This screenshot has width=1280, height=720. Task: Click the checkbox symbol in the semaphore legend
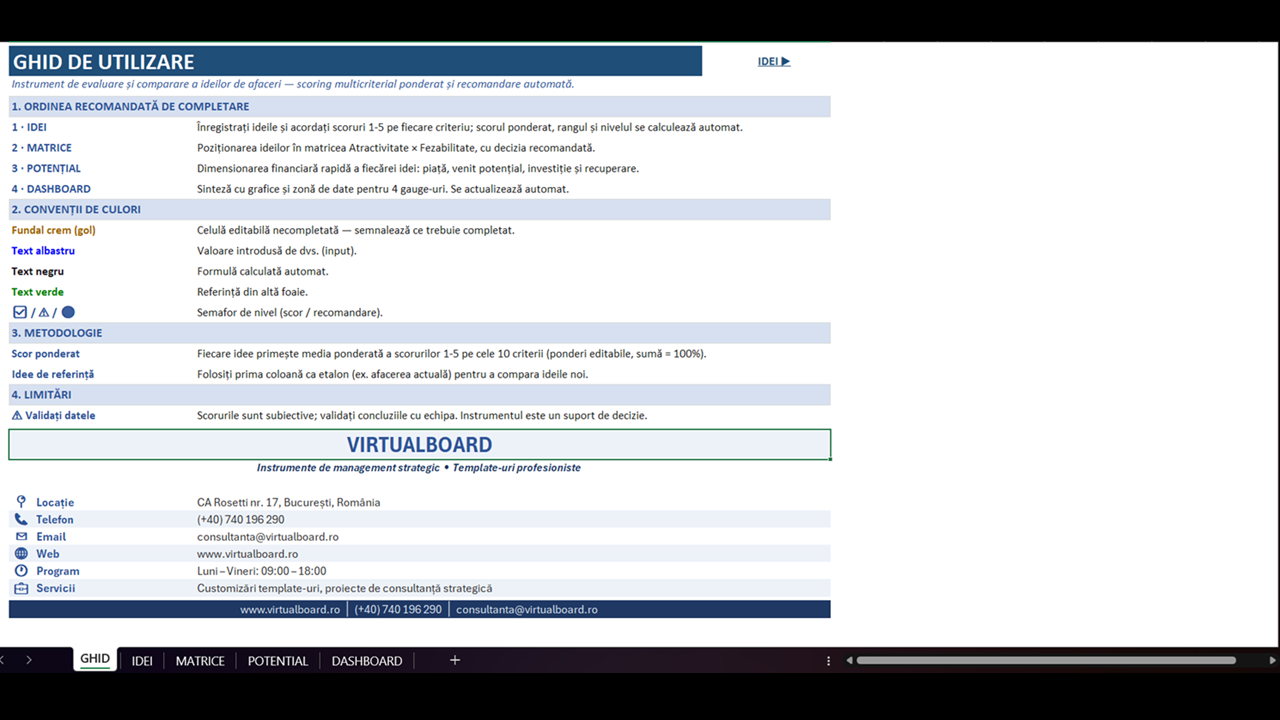(19, 312)
